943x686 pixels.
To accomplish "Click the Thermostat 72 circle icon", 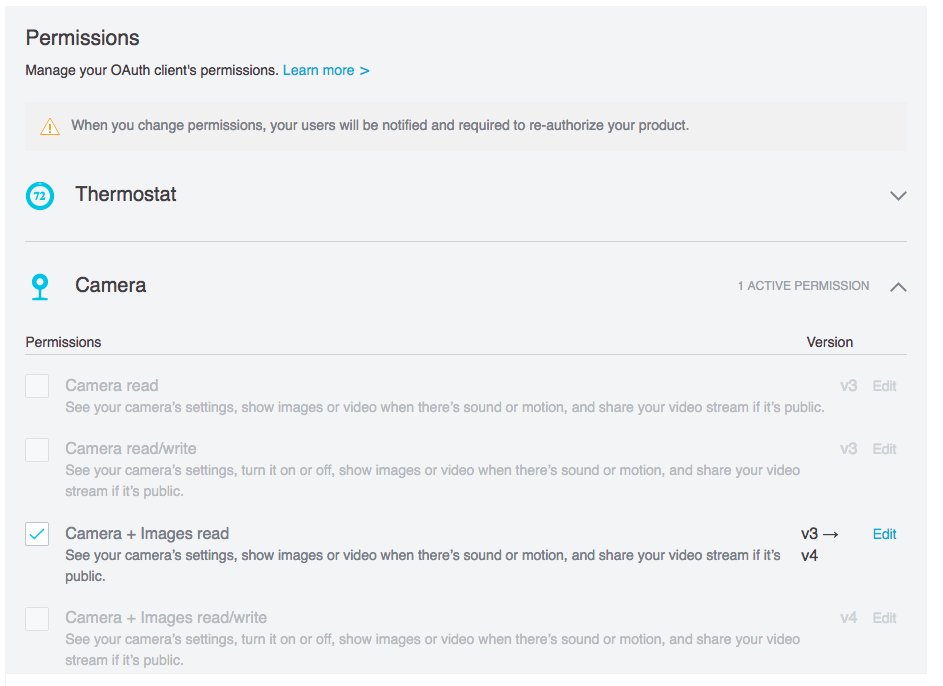I will tap(39, 196).
